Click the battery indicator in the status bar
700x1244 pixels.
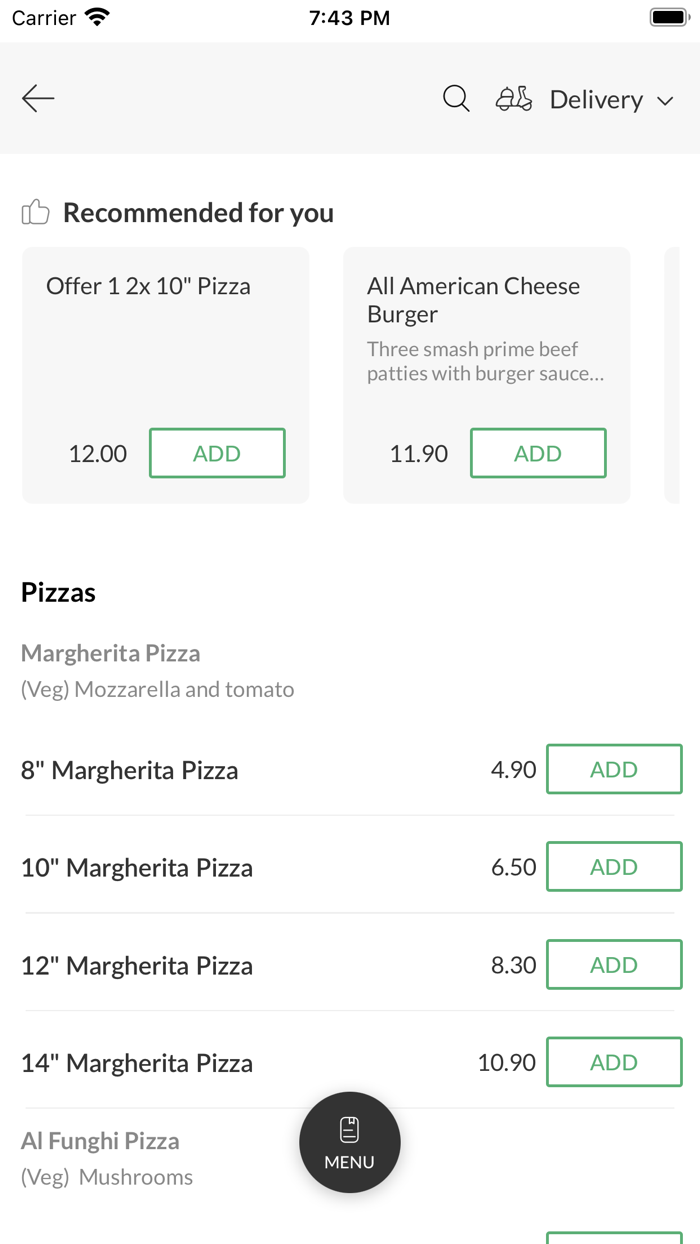coord(668,16)
